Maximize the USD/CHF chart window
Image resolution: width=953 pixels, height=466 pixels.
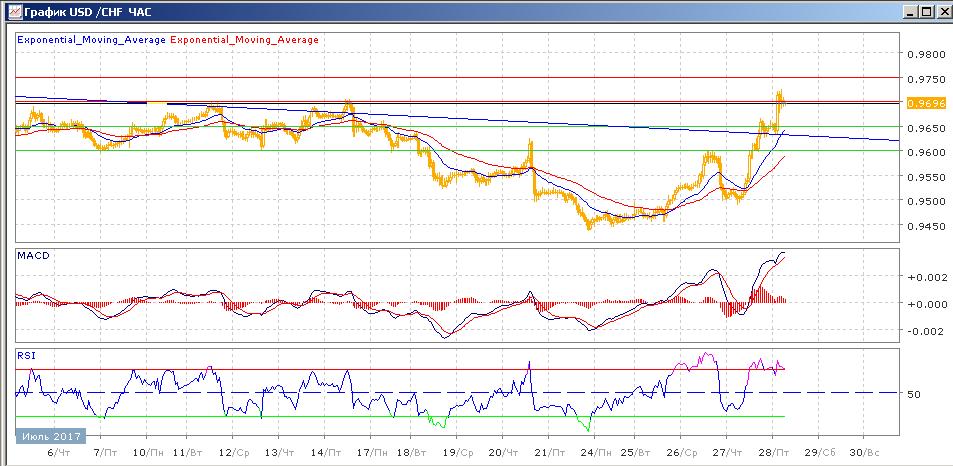point(926,12)
